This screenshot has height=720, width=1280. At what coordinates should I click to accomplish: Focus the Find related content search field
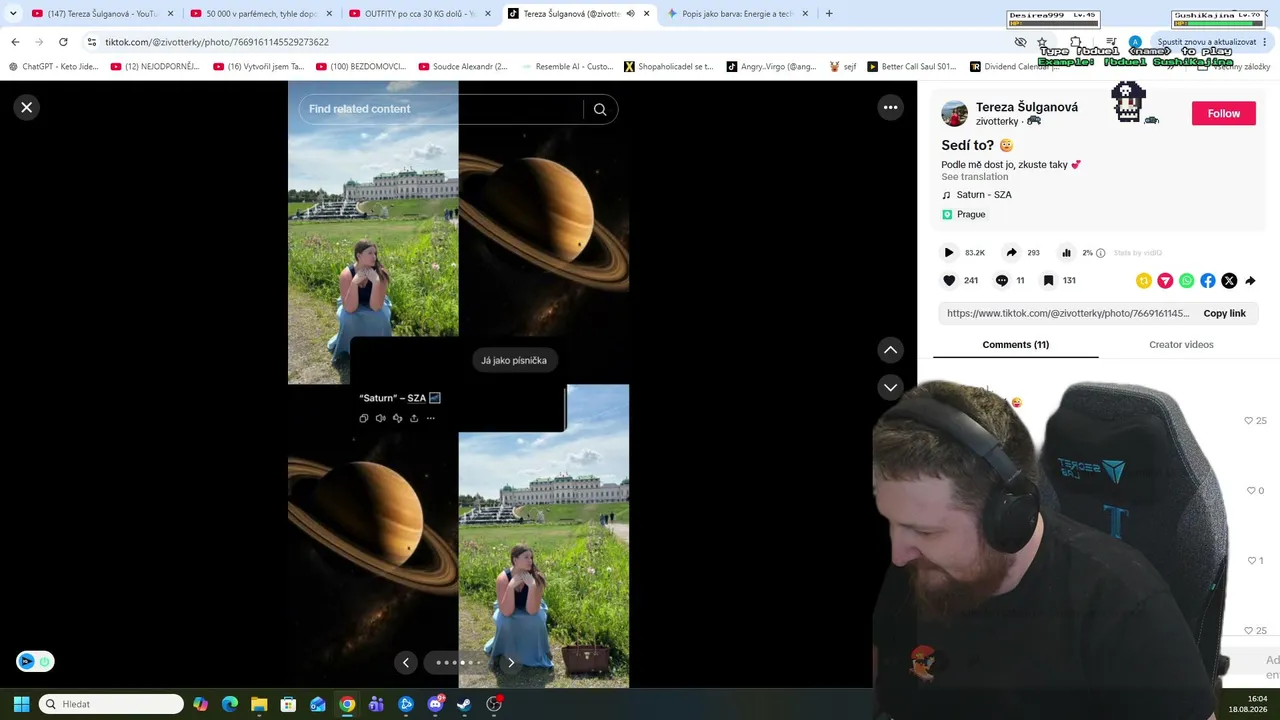[440, 109]
